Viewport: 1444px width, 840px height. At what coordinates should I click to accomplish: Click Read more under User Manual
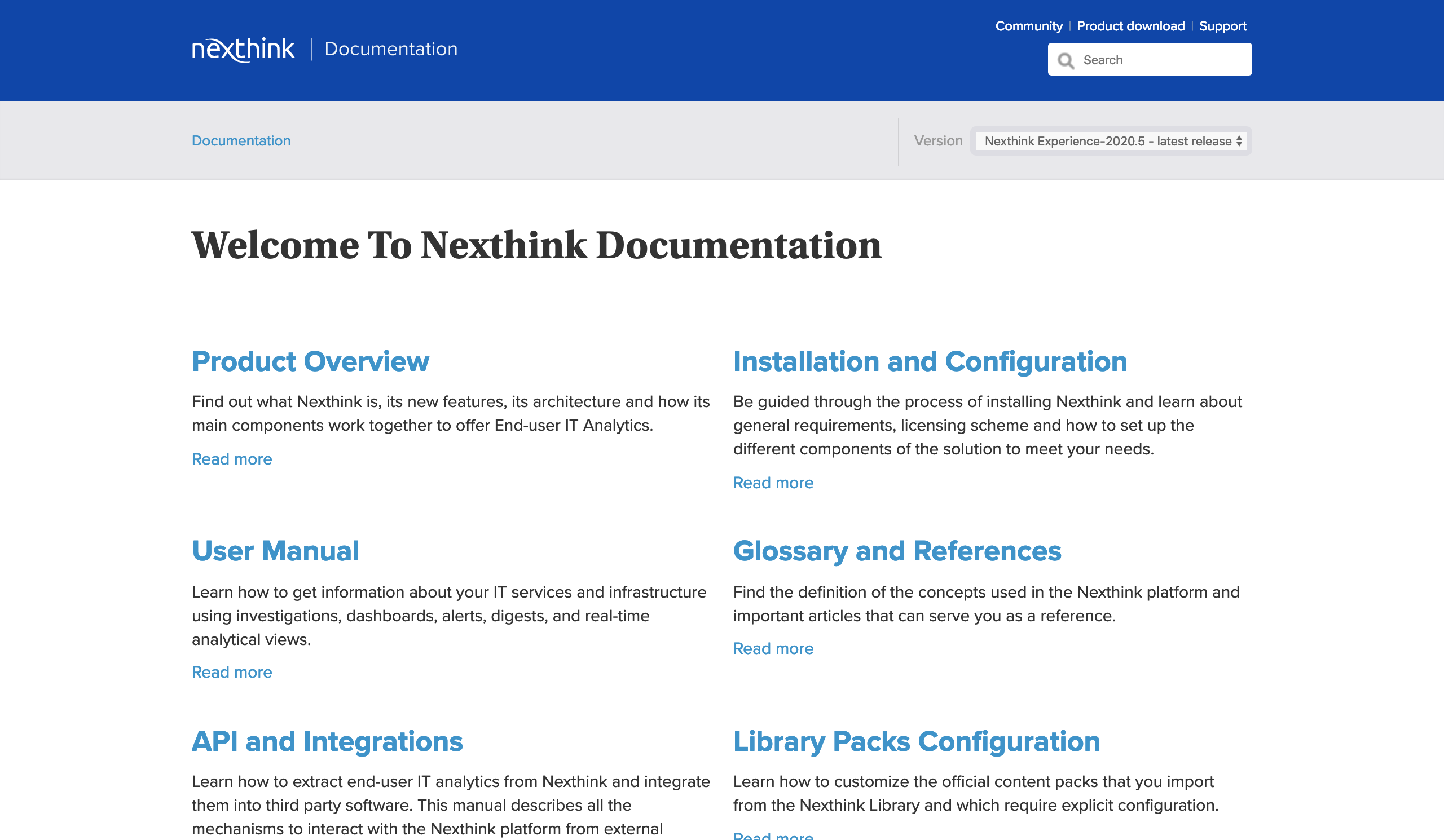tap(231, 672)
